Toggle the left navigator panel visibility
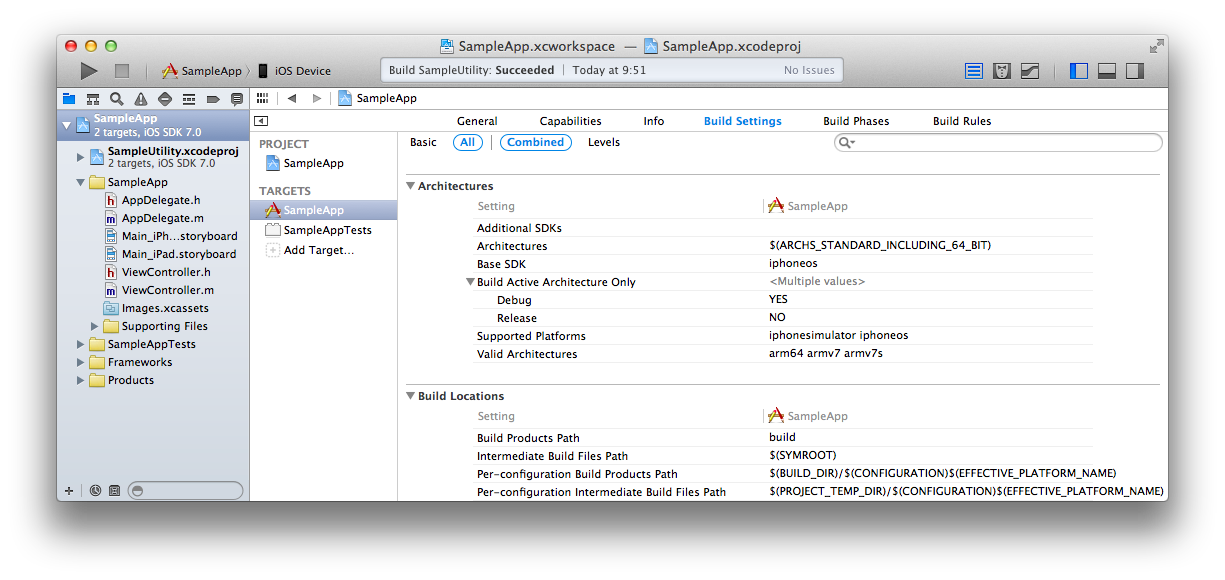Image resolution: width=1225 pixels, height=580 pixels. [1079, 71]
